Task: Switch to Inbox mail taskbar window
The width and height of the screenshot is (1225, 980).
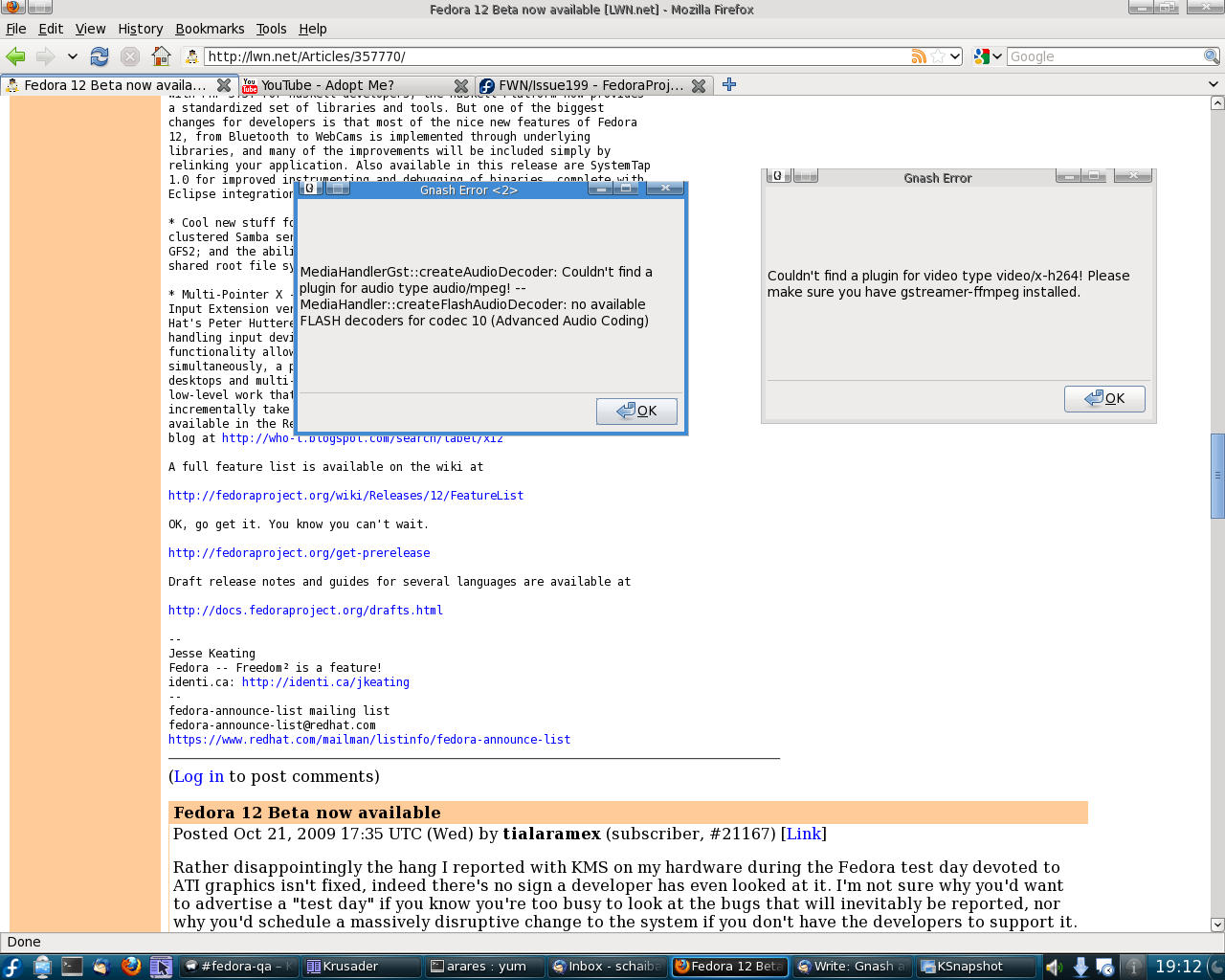Action: tap(607, 967)
